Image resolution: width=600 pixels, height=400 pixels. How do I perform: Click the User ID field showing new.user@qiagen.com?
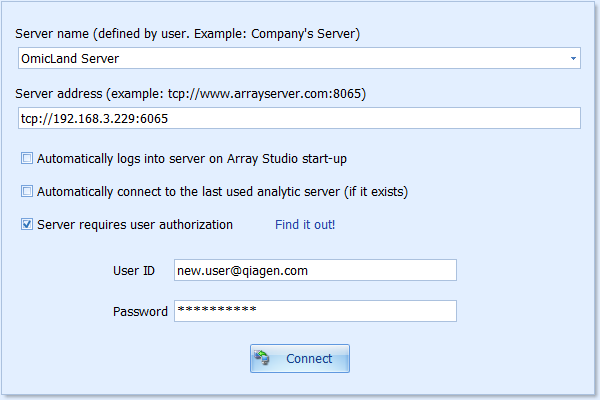tap(315, 270)
